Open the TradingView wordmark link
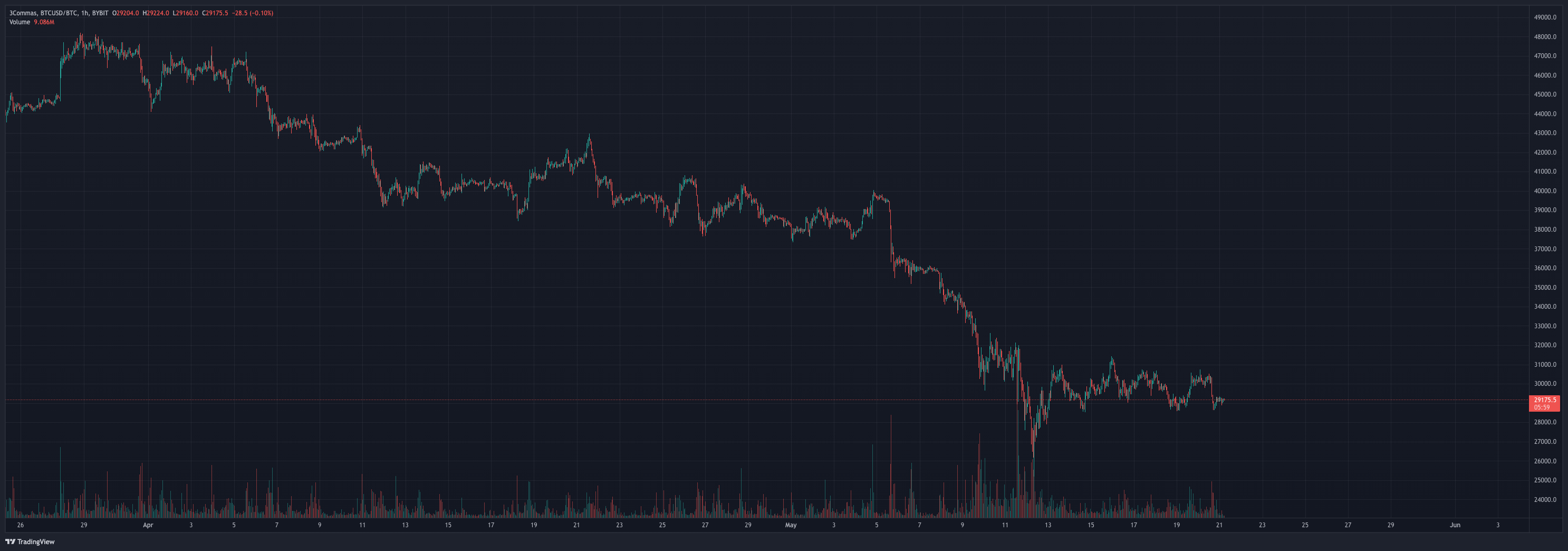The image size is (1568, 551). tap(36, 541)
